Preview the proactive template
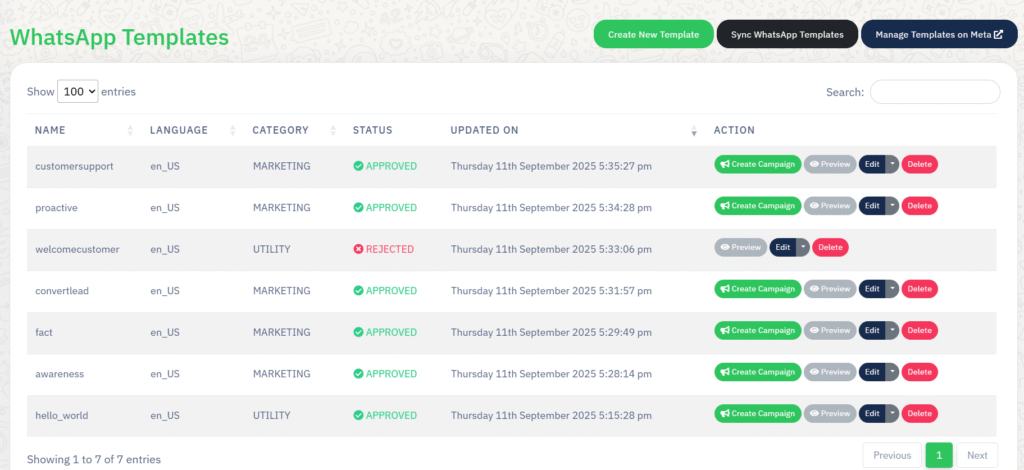The height and width of the screenshot is (470, 1024). [x=829, y=206]
